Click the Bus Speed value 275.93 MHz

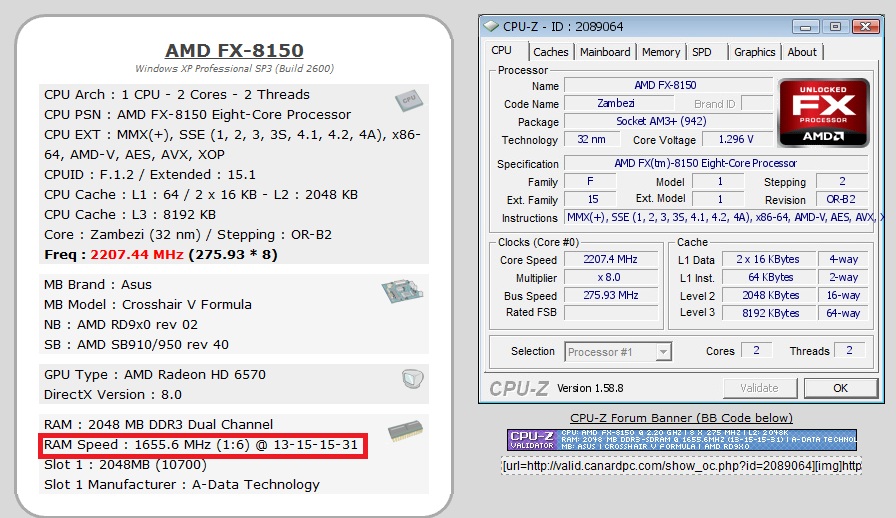(611, 296)
